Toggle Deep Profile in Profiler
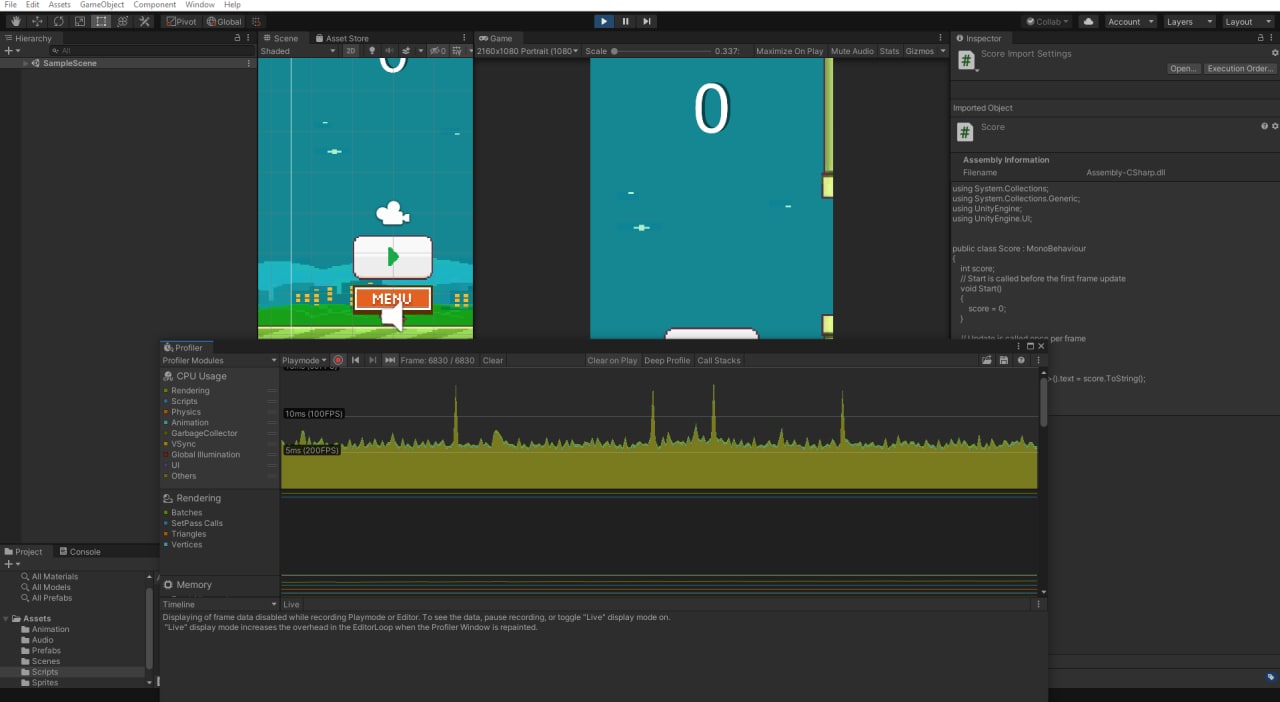The height and width of the screenshot is (702, 1280). 667,360
